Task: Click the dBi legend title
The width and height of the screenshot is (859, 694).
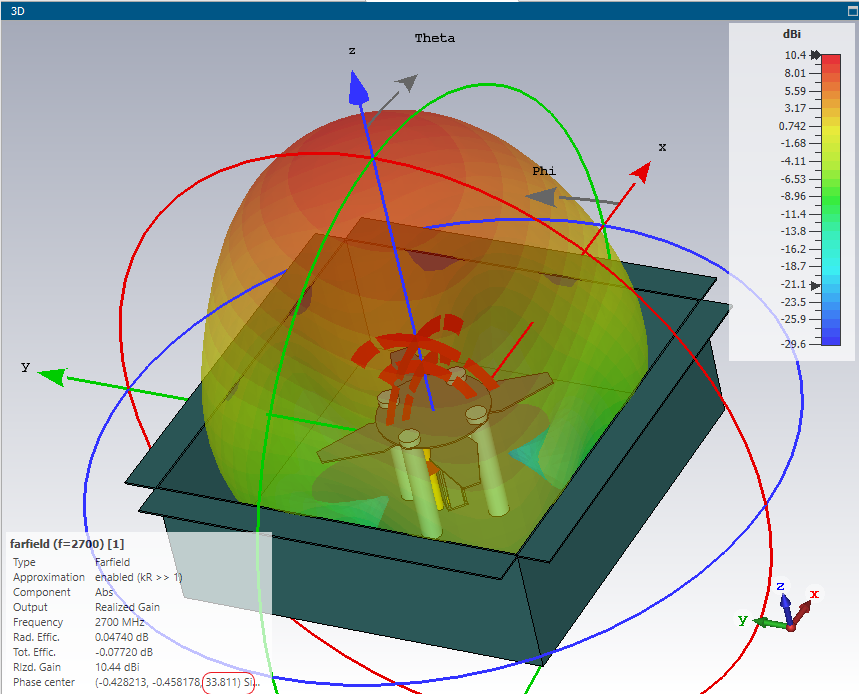Action: [x=792, y=34]
